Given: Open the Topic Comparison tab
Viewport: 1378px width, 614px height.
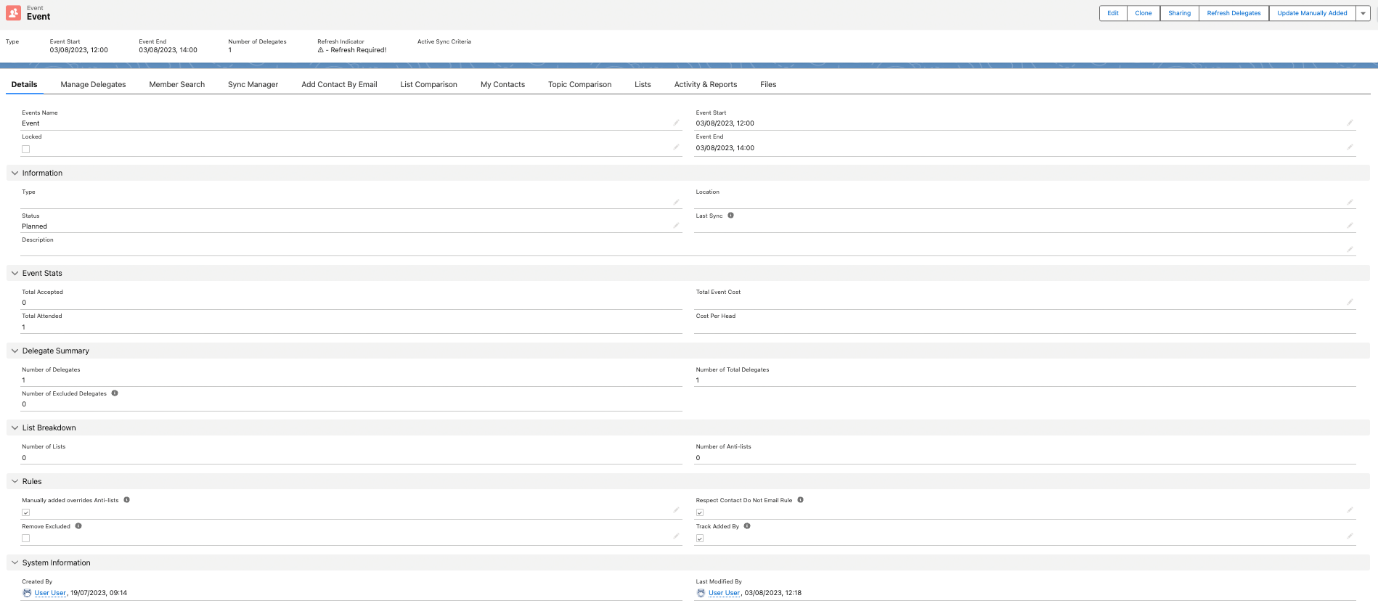Looking at the screenshot, I should coord(580,84).
